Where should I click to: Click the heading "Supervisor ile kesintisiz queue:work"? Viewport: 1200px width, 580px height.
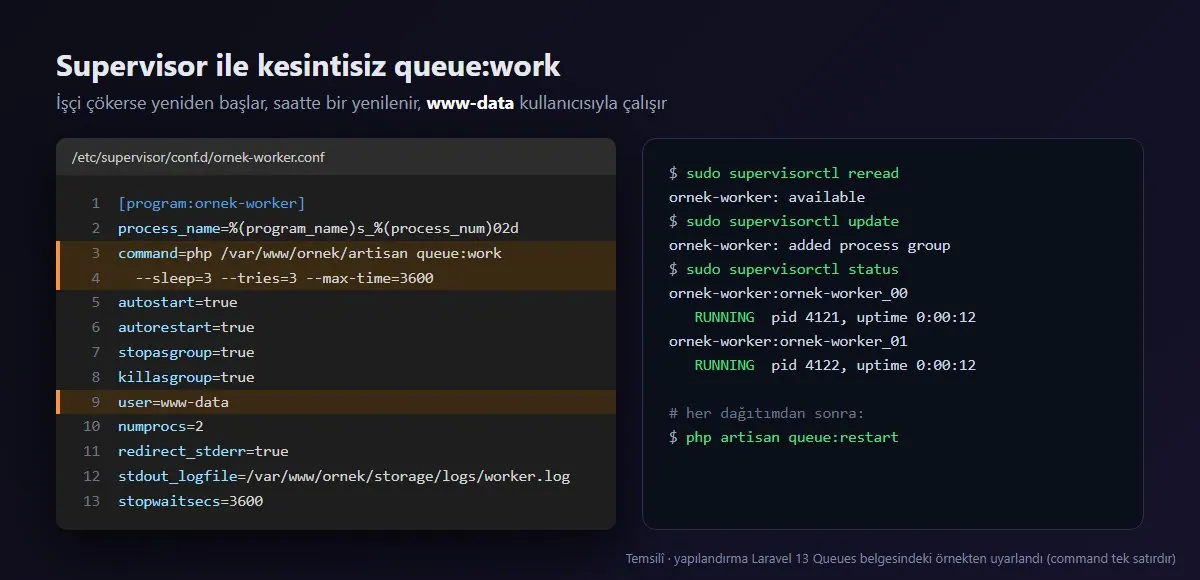click(x=308, y=66)
